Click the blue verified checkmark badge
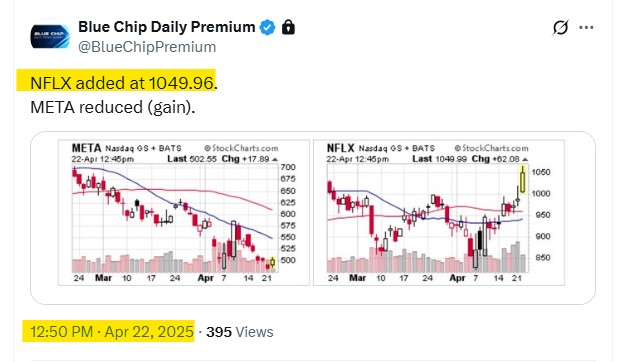Screen dimensions: 617x362 [x=268, y=27]
